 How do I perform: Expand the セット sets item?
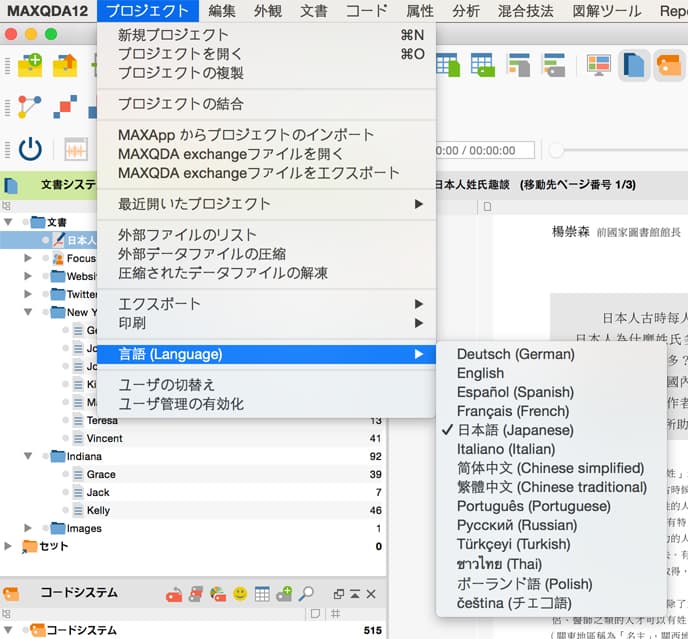pos(8,546)
